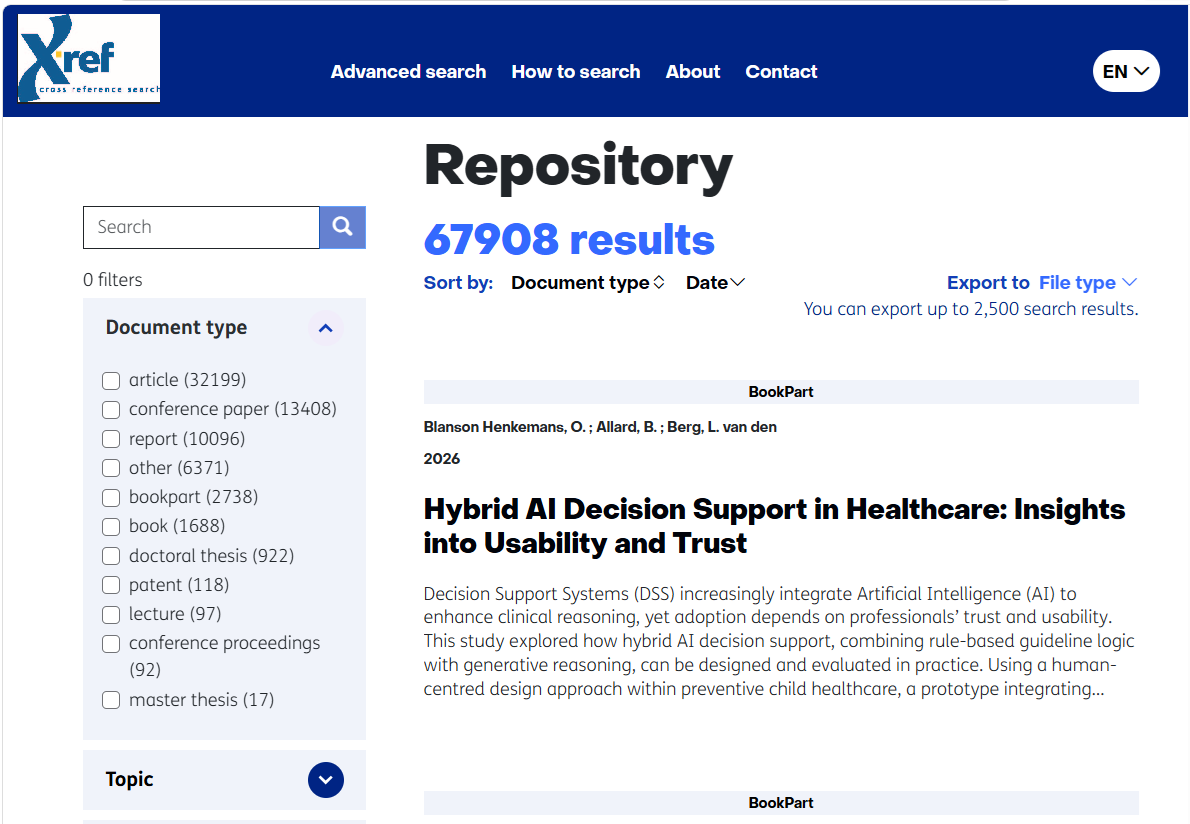Click the second BookPart label at the bottom
This screenshot has width=1190, height=824.
pos(781,803)
